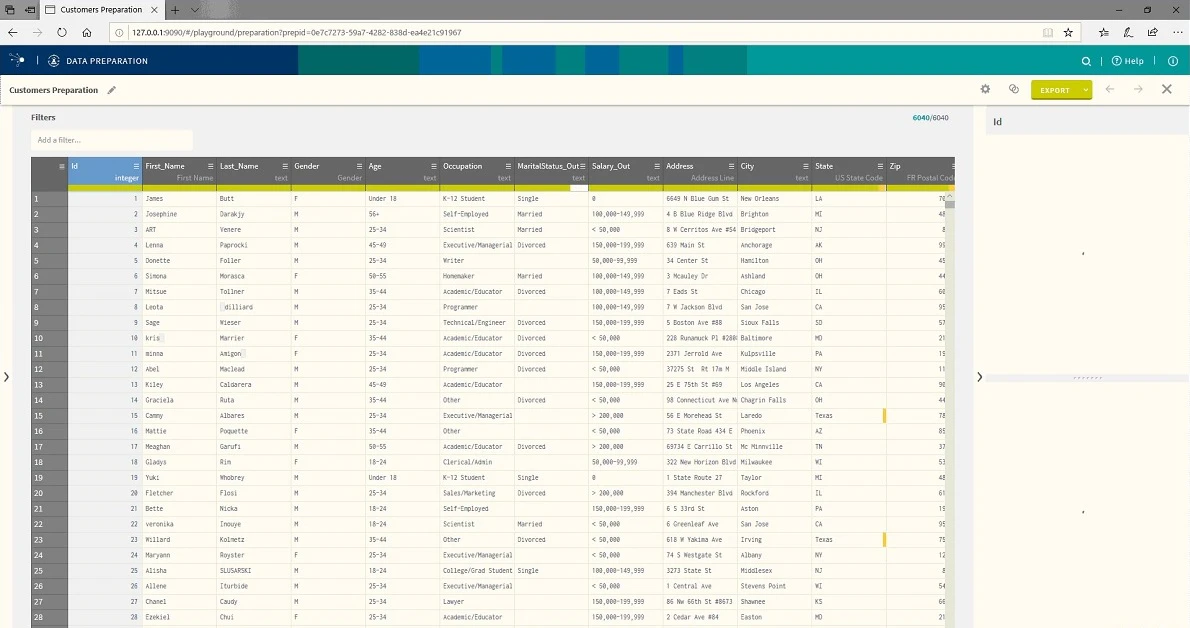Open a new browser tab
Viewport: 1190px width, 628px height.
[x=175, y=10]
